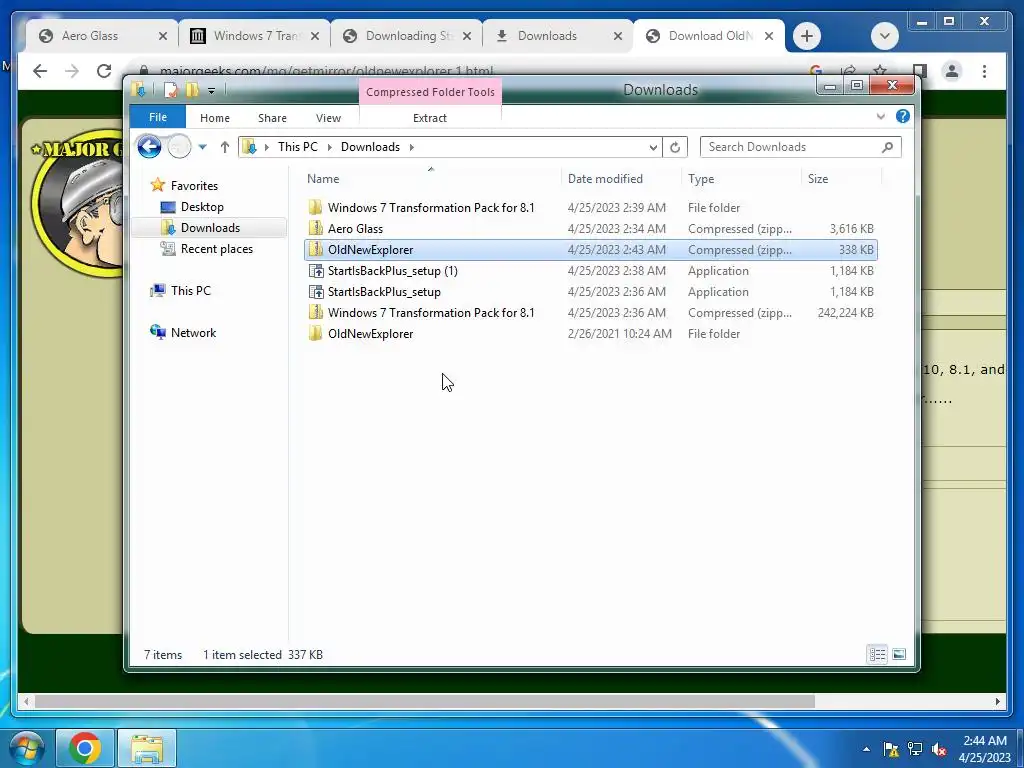Open the address bar history dropdown

pyautogui.click(x=652, y=147)
